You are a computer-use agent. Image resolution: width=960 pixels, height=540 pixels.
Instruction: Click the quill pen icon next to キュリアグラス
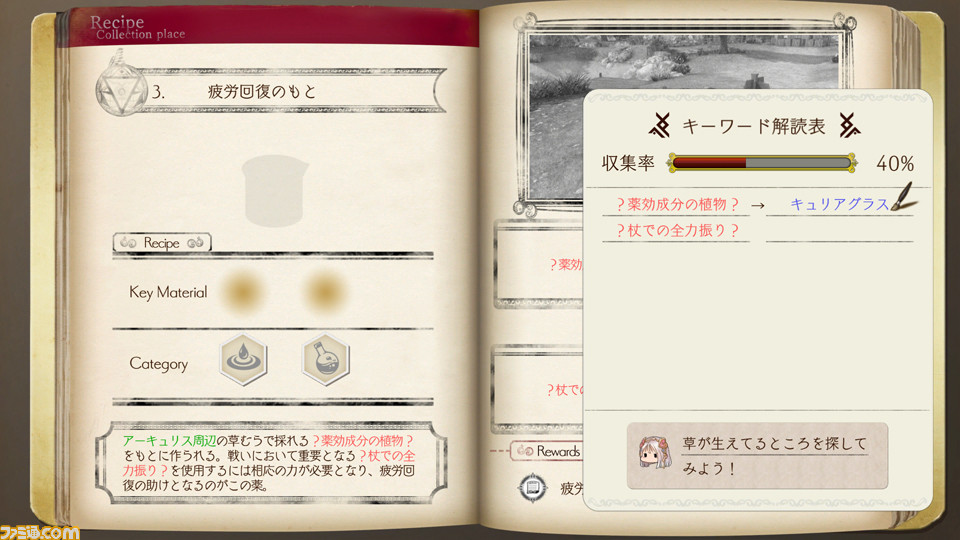tap(902, 196)
